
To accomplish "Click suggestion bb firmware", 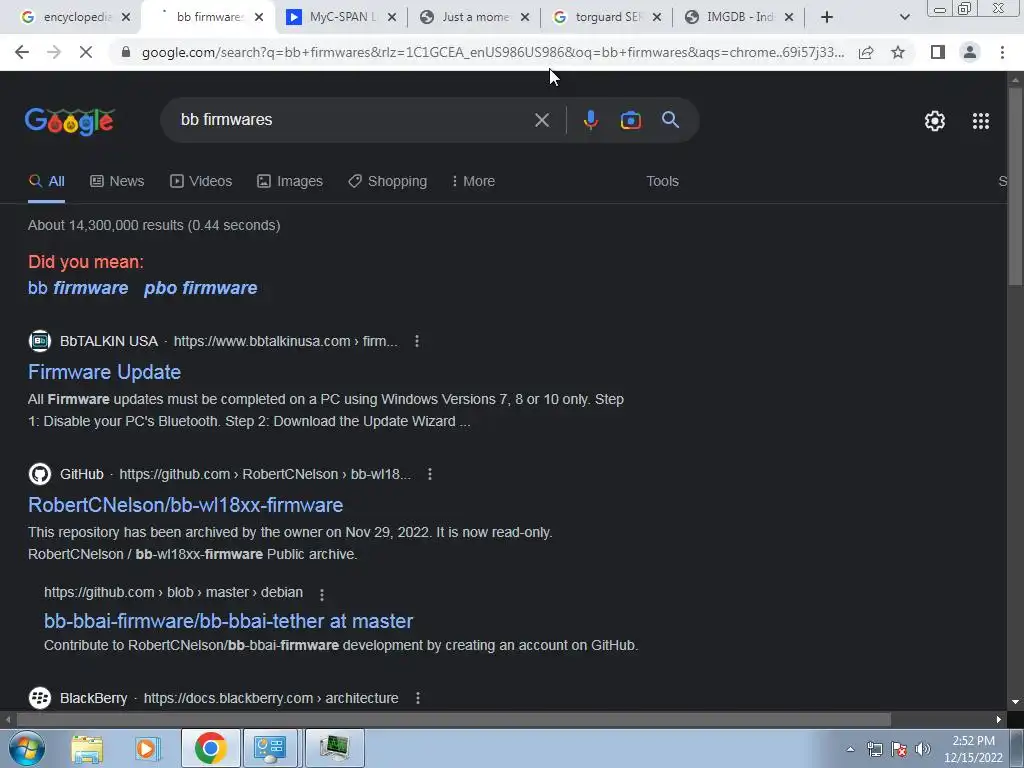I will (78, 288).
